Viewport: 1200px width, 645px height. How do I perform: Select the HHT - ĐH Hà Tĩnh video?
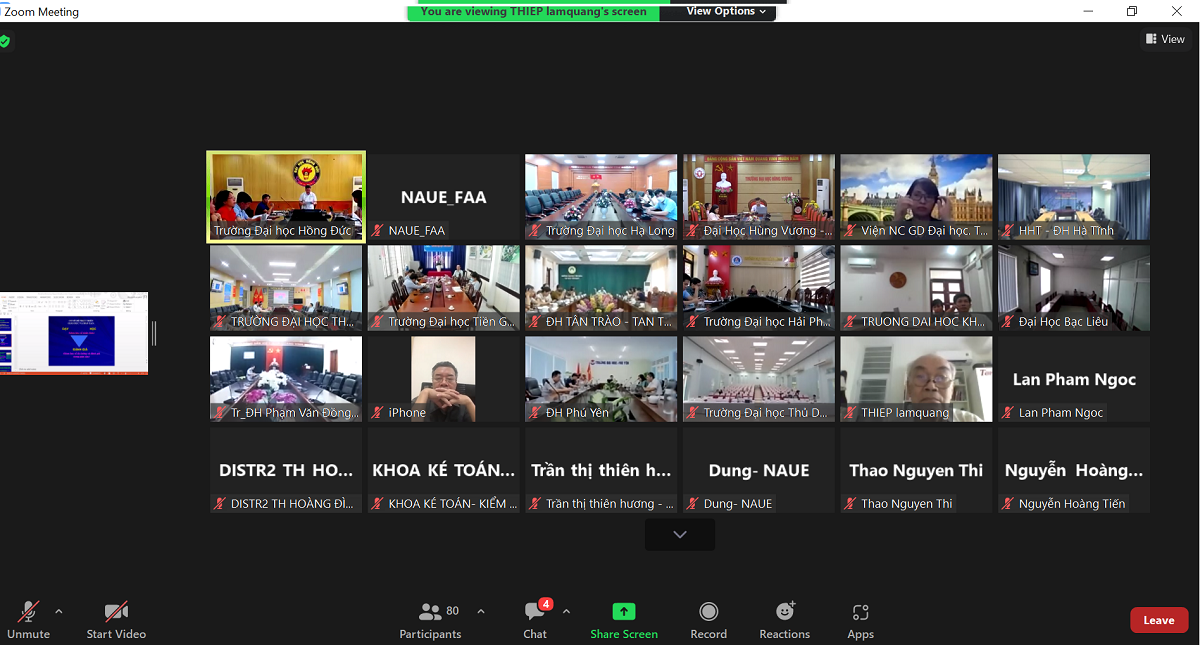1074,197
